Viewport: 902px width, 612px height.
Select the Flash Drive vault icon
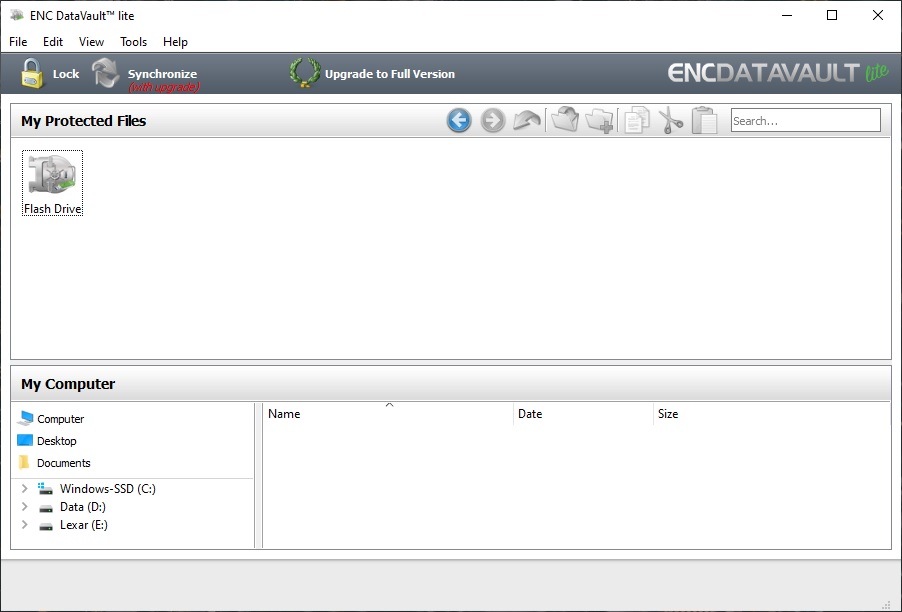tap(52, 174)
